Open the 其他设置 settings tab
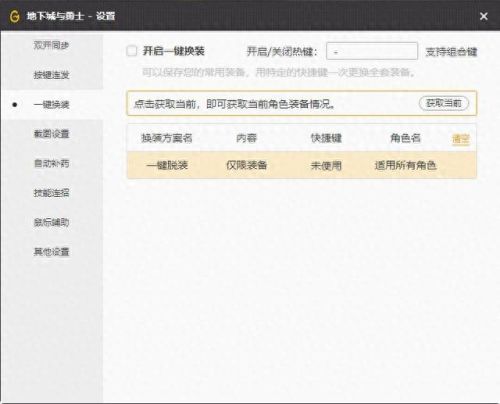This screenshot has height=404, width=500. [51, 251]
